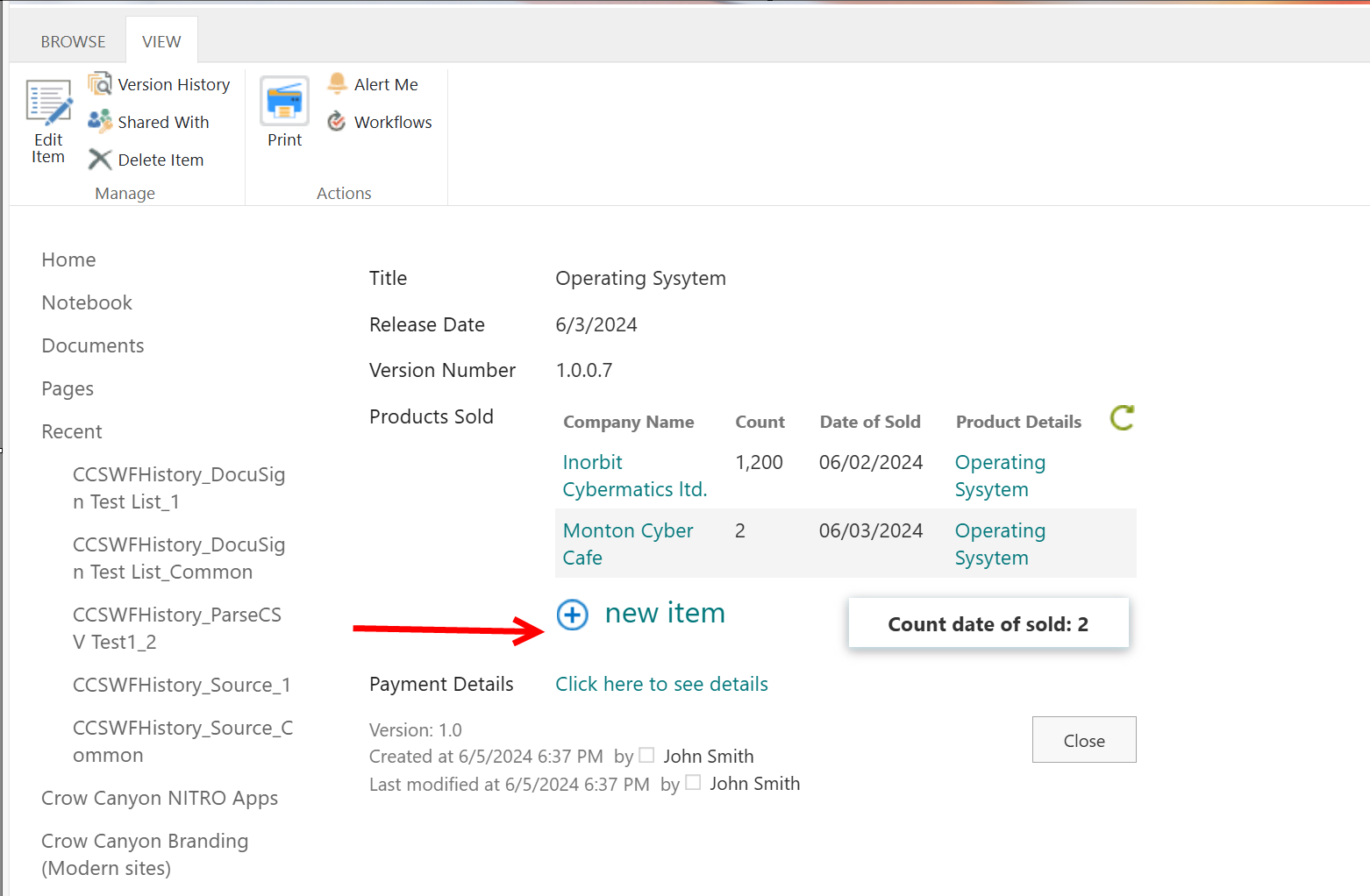Click the Shared With people icon
The width and height of the screenshot is (1370, 896).
pyautogui.click(x=100, y=121)
